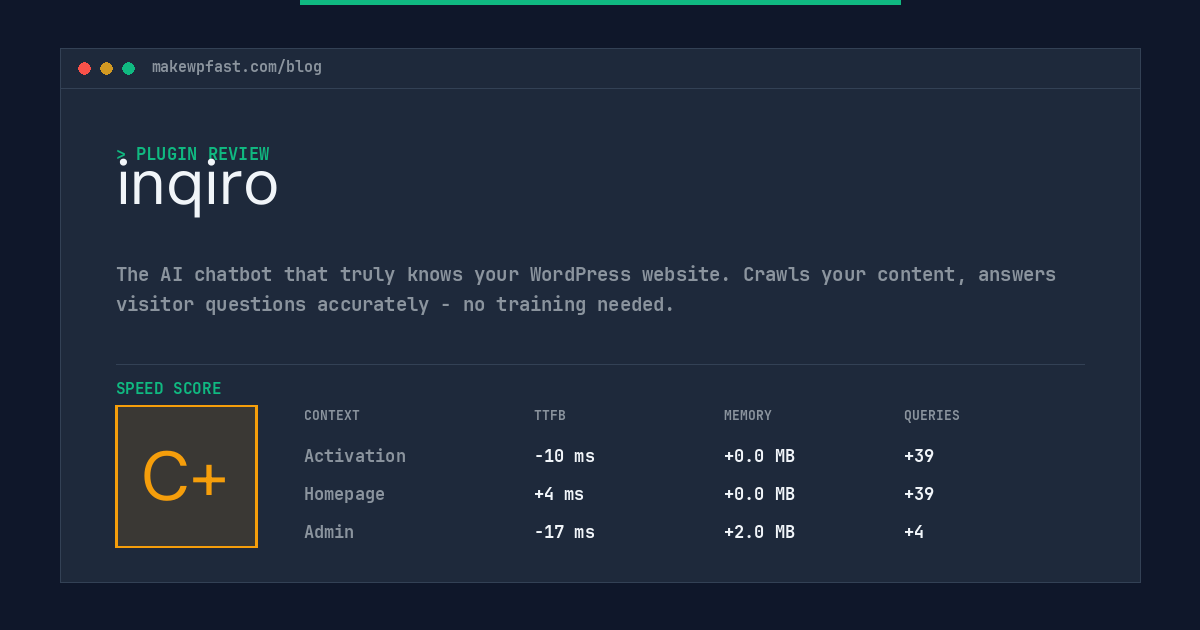The height and width of the screenshot is (630, 1200).
Task: Click the MEMORY column header
Action: 748,415
